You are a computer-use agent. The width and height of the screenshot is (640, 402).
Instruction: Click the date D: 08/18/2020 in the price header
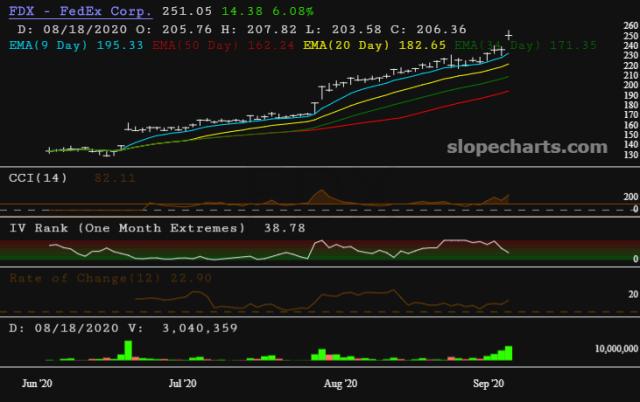coord(72,29)
